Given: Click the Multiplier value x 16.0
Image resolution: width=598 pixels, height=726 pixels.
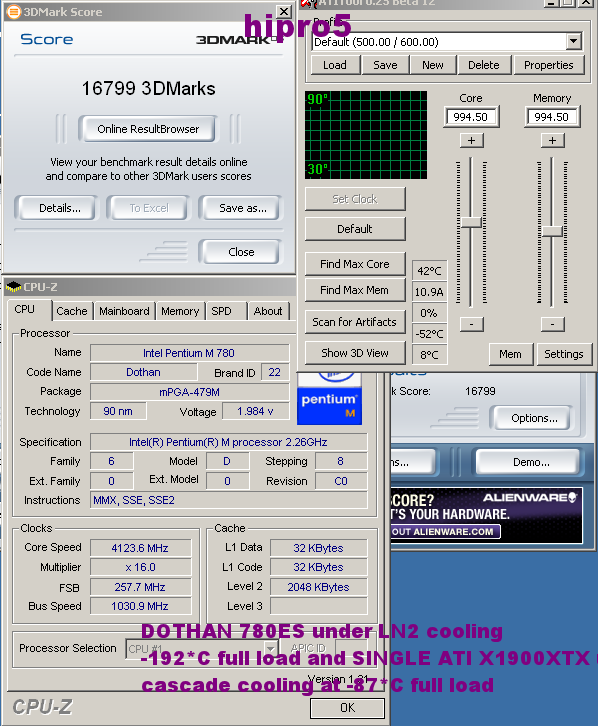Looking at the screenshot, I should point(140,567).
